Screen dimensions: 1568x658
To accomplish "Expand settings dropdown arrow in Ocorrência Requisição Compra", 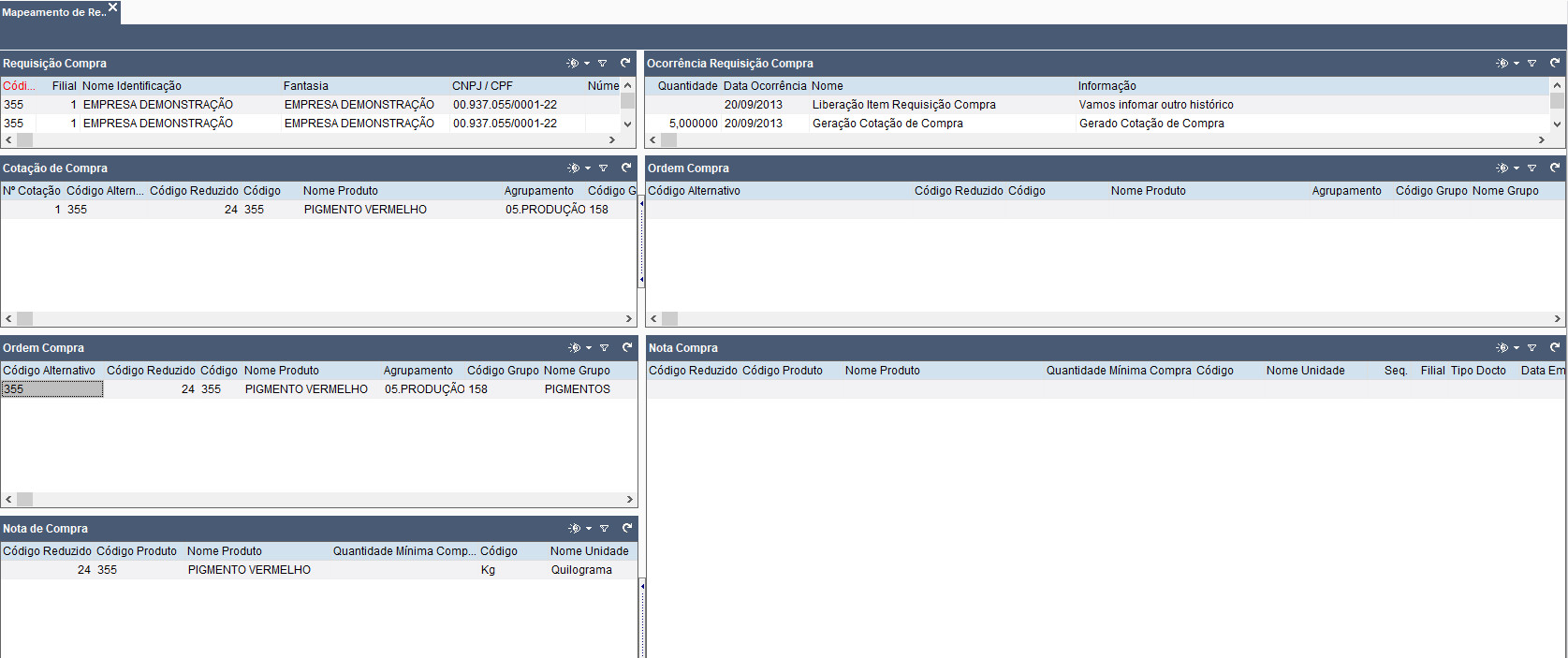I will [1517, 64].
